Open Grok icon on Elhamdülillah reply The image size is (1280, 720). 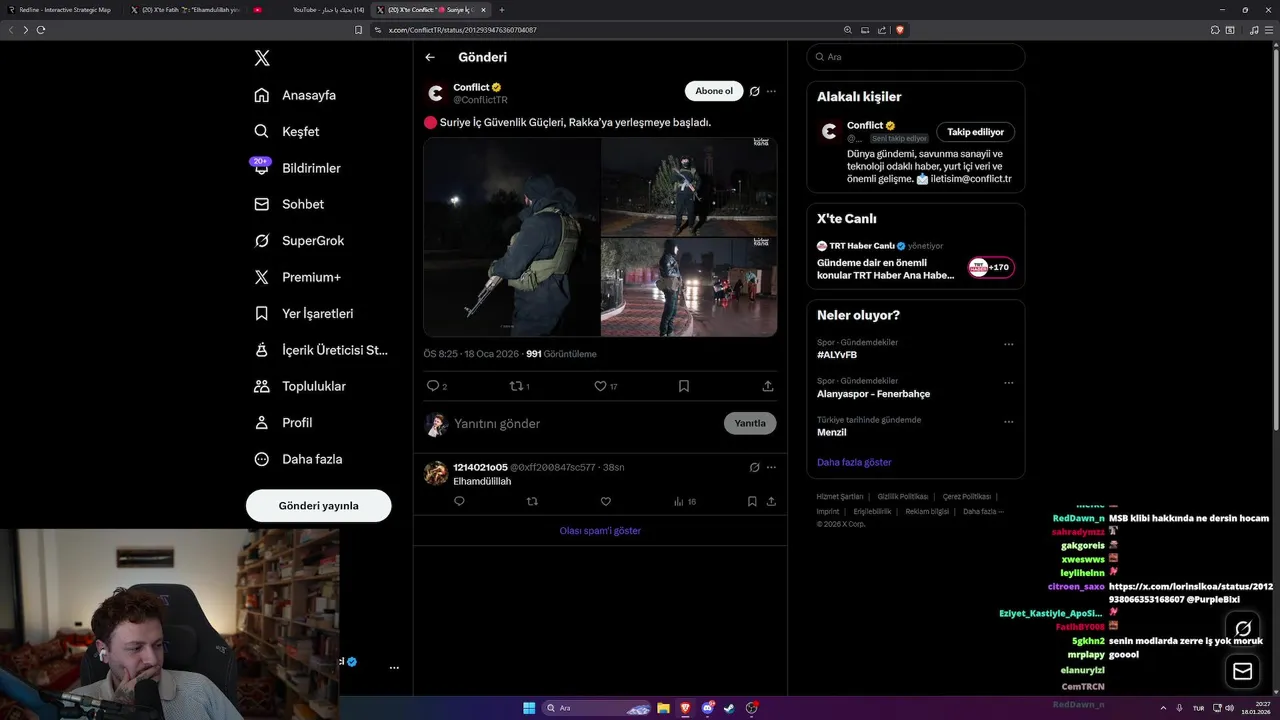coord(755,467)
